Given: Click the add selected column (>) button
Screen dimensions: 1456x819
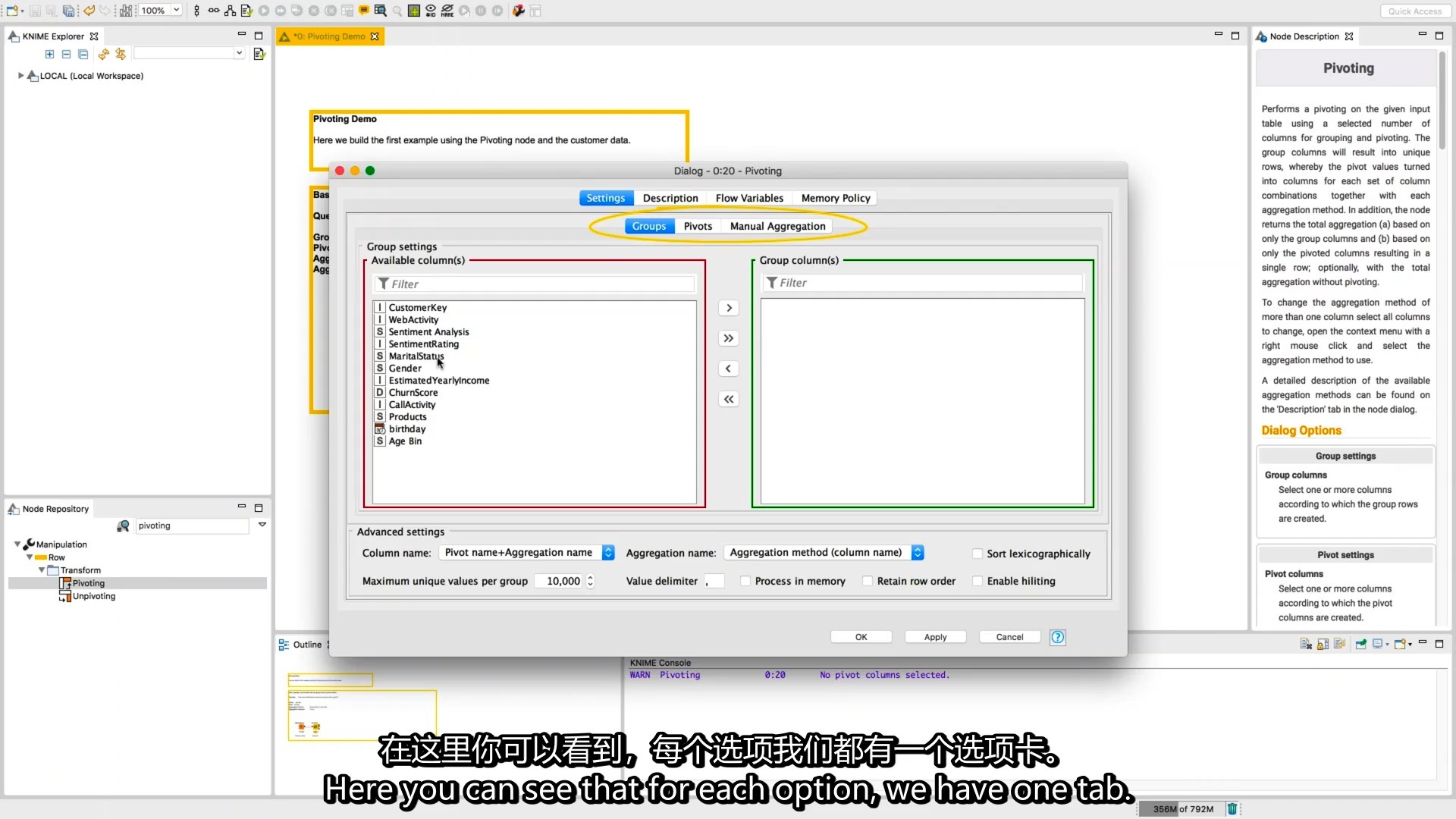Looking at the screenshot, I should pyautogui.click(x=729, y=308).
